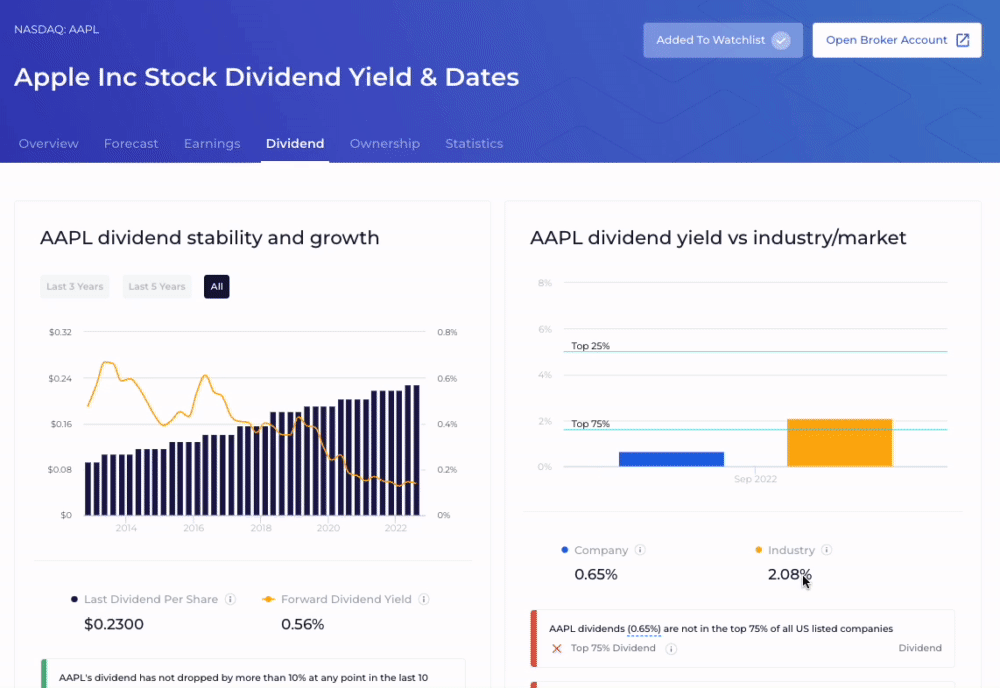Click the info icon next to Last Dividend Per Share
The image size is (1000, 688).
[231, 599]
